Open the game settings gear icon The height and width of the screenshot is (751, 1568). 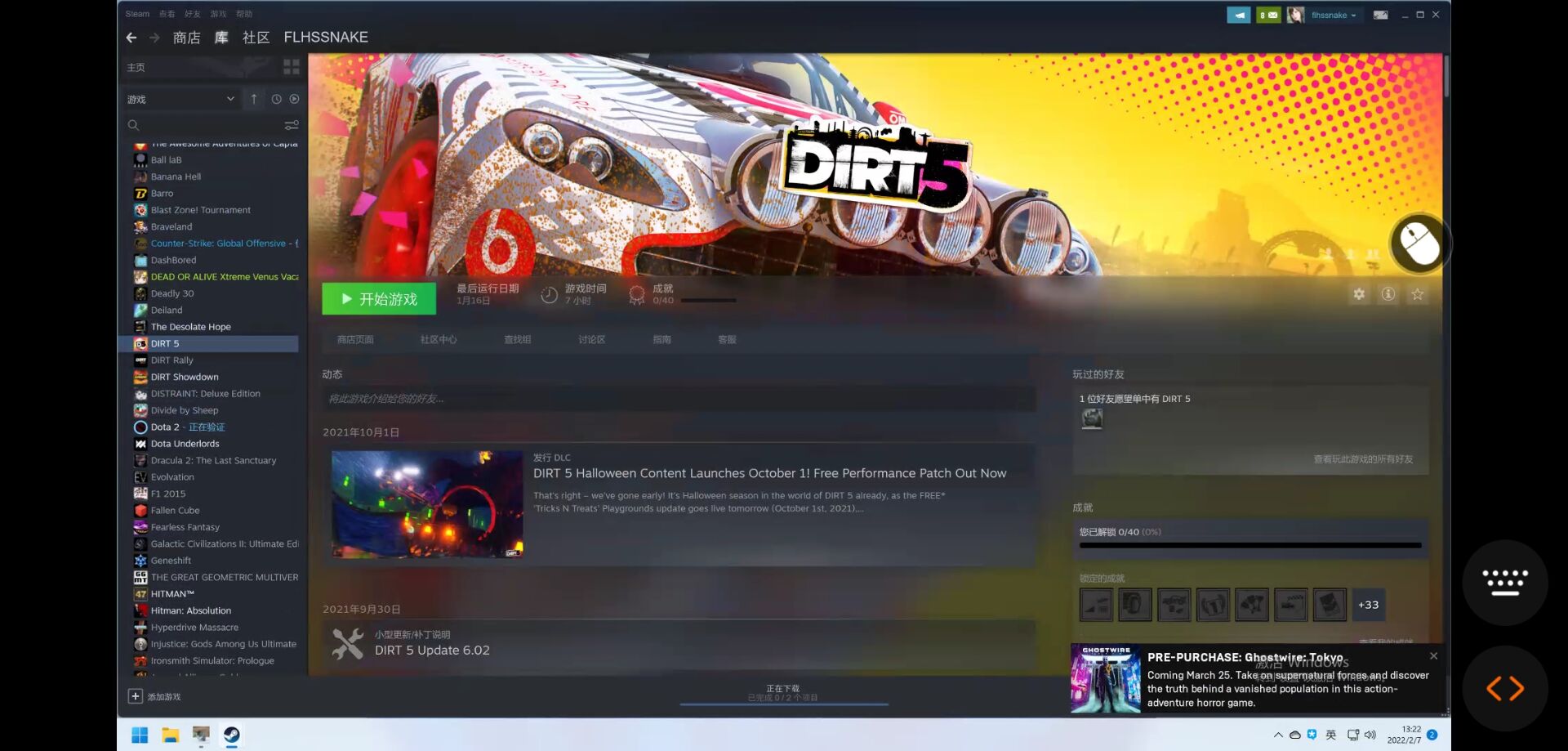click(1359, 294)
